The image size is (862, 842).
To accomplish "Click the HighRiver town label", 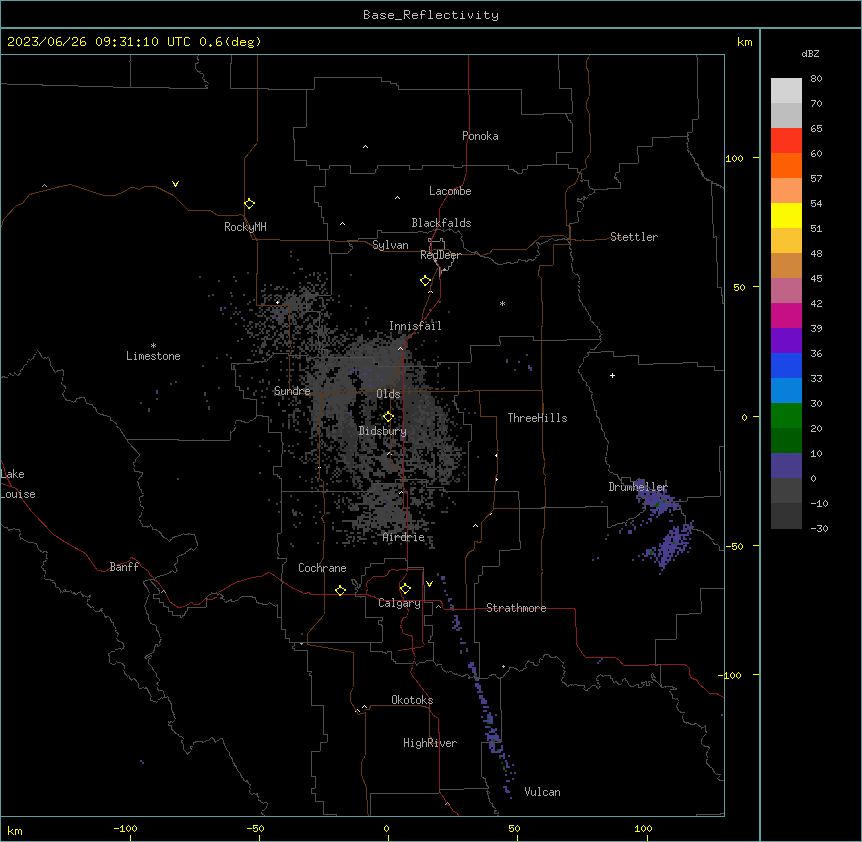I will coord(430,743).
